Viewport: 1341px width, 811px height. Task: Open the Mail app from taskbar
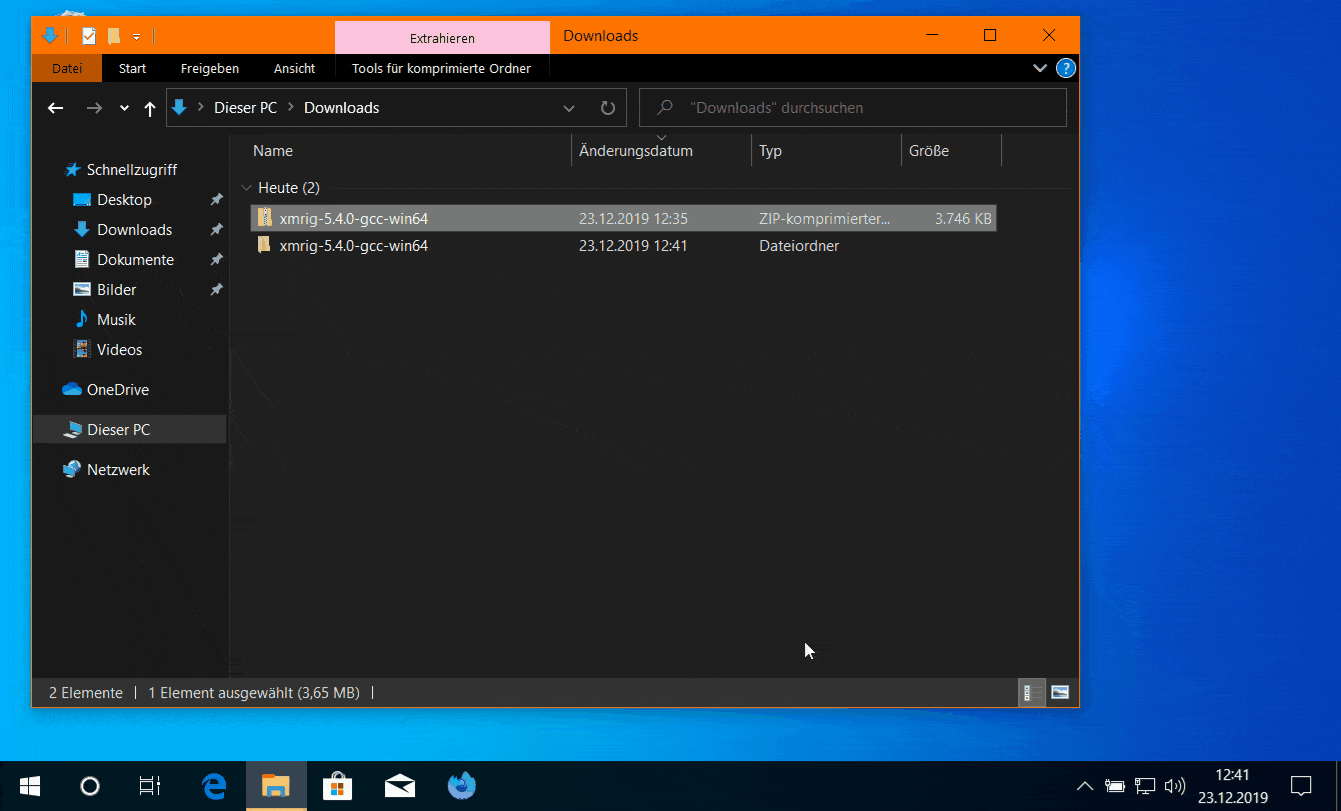399,786
